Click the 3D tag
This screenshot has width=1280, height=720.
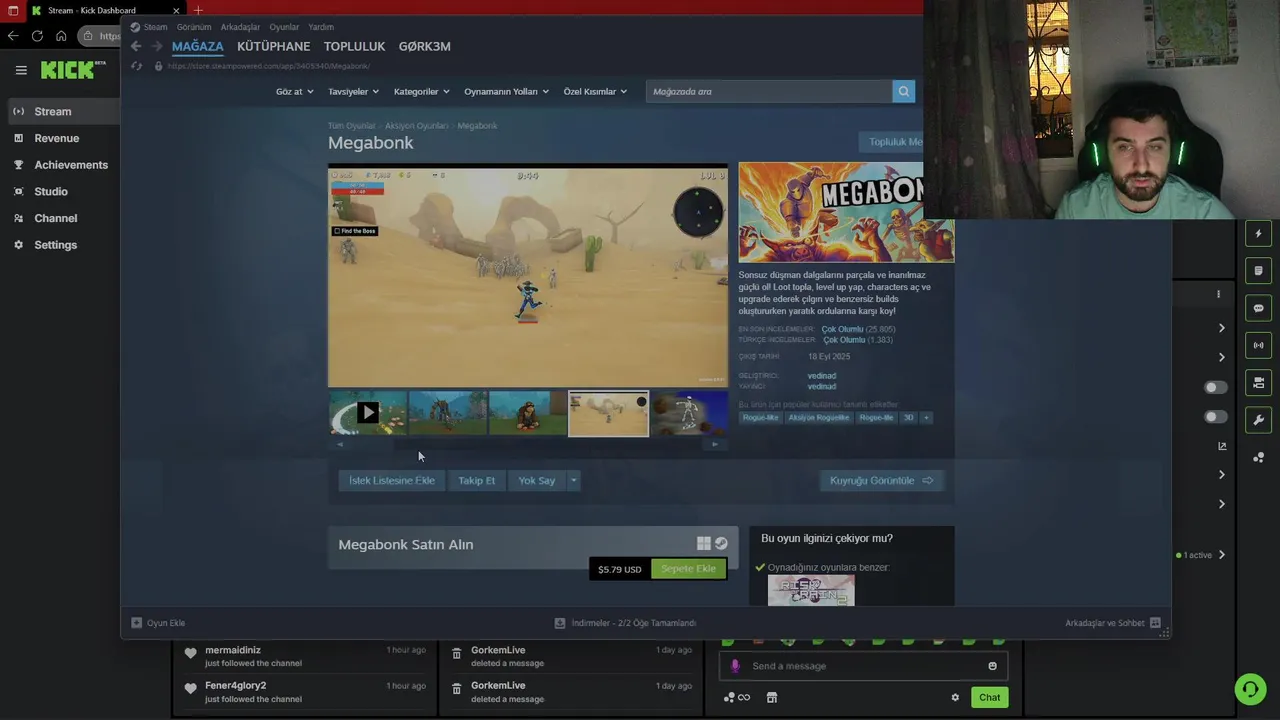point(908,417)
